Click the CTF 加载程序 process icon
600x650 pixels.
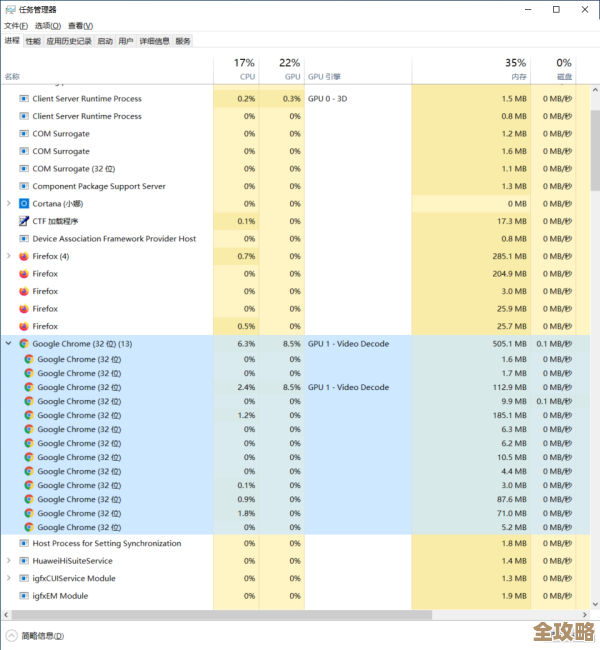point(24,221)
